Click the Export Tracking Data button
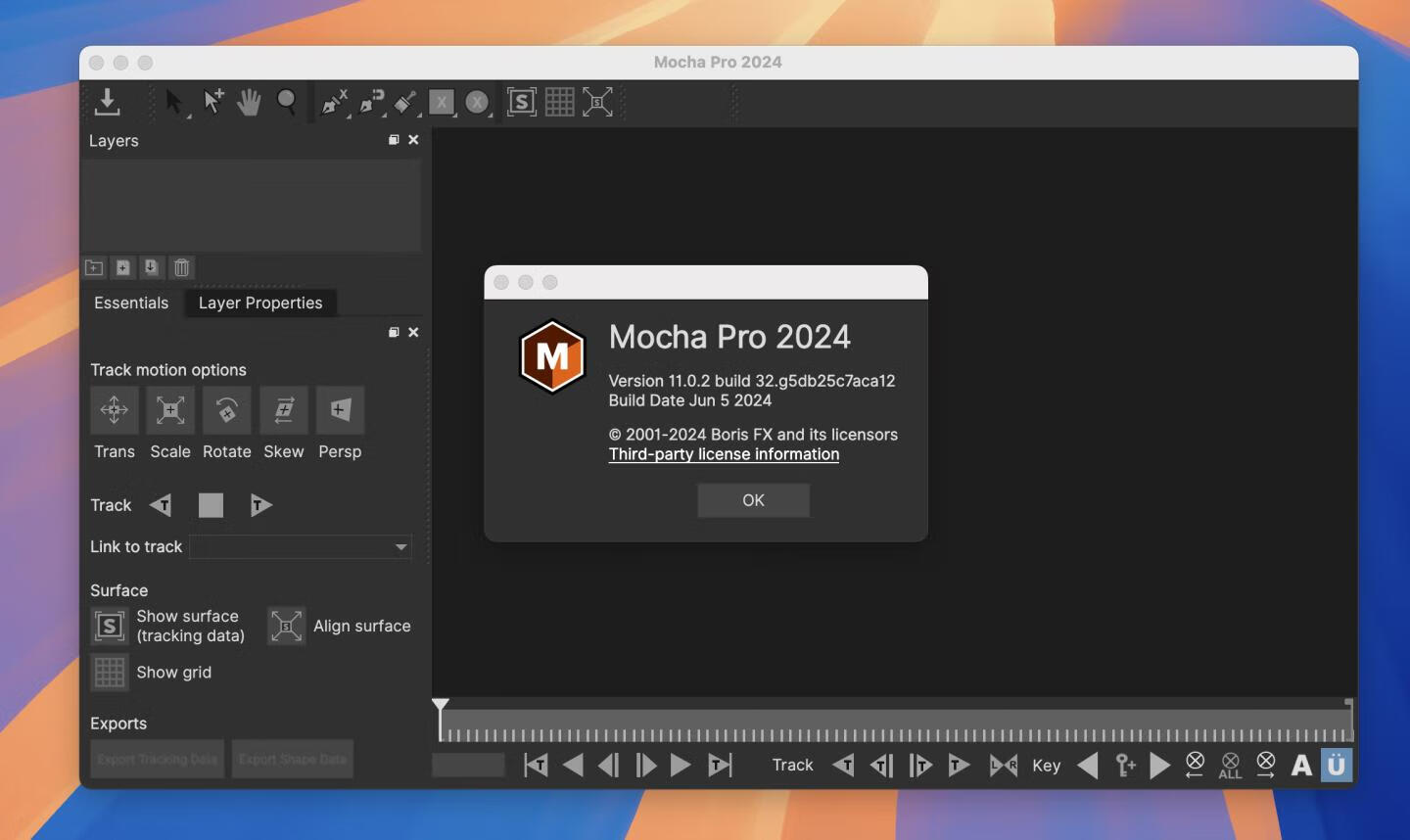 coord(158,759)
